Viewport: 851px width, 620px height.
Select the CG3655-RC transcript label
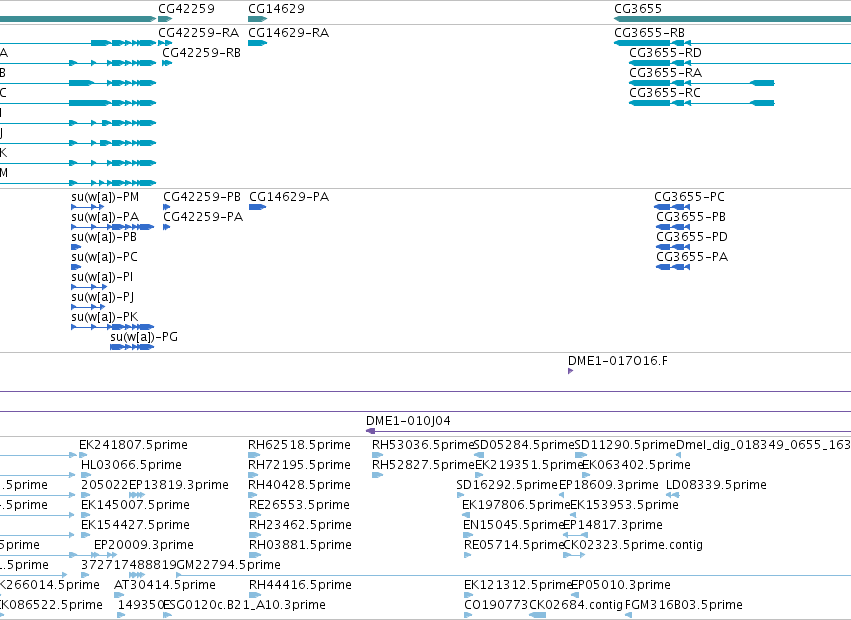pyautogui.click(x=665, y=93)
